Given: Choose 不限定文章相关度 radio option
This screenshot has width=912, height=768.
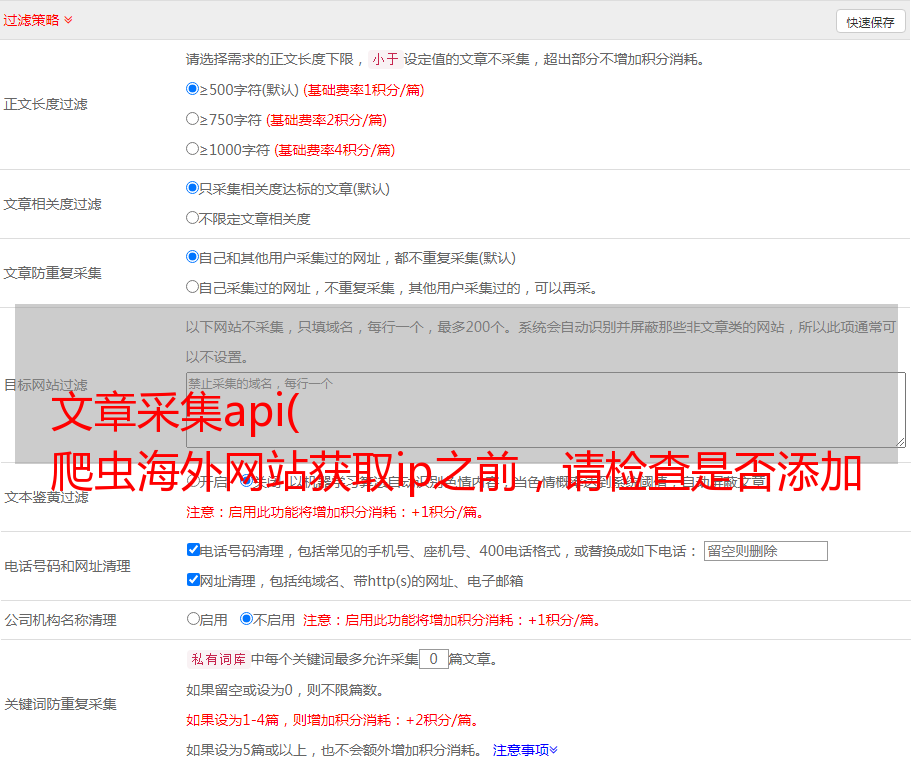Looking at the screenshot, I should tap(193, 218).
